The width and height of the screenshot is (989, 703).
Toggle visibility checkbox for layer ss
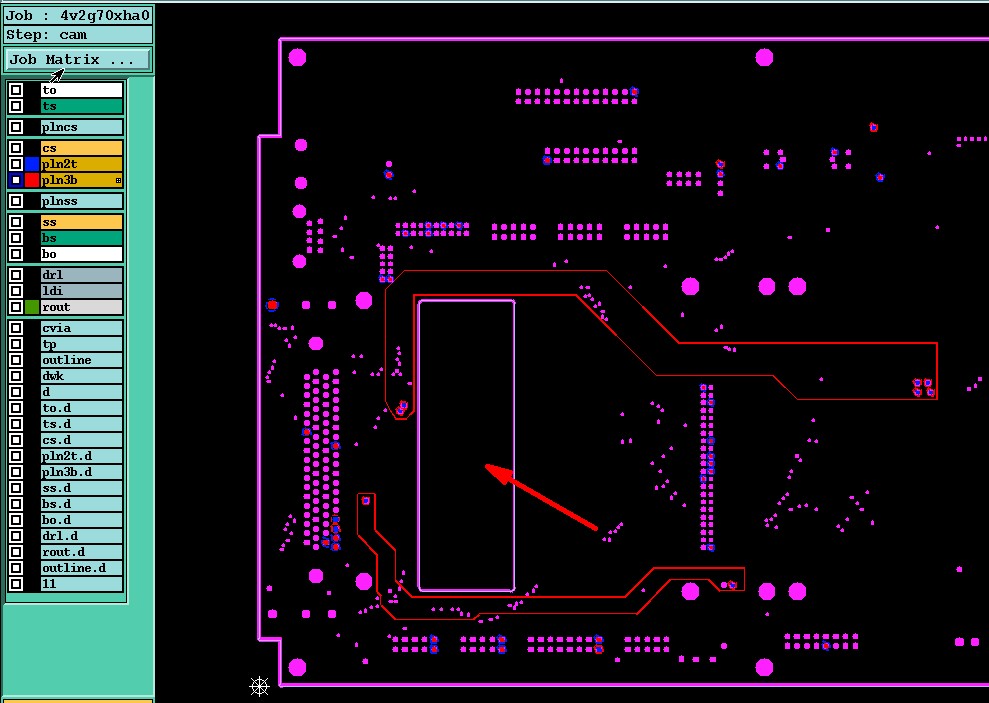[16, 222]
